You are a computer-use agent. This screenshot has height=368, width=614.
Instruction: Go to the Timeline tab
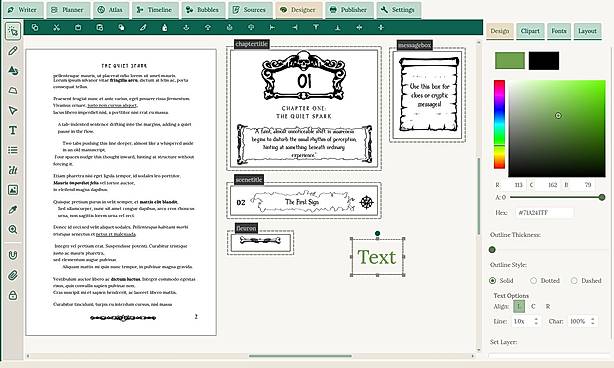point(155,10)
